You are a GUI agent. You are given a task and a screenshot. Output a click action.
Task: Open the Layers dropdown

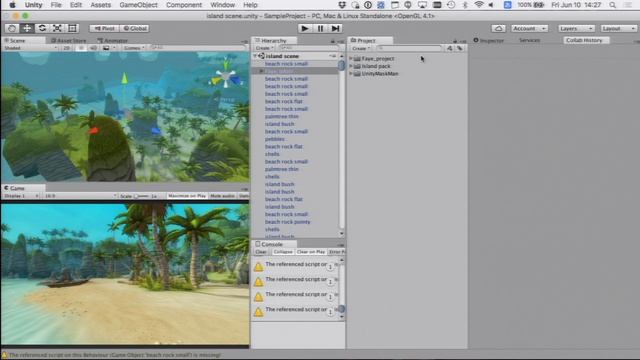tap(576, 28)
